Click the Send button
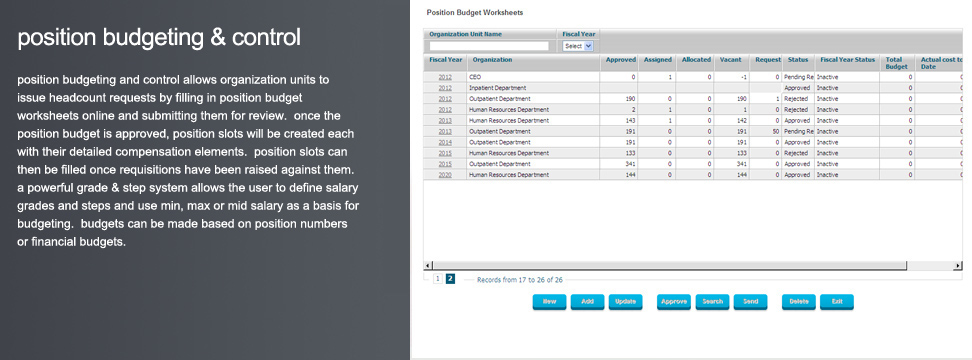This screenshot has height=360, width=972. click(x=750, y=302)
